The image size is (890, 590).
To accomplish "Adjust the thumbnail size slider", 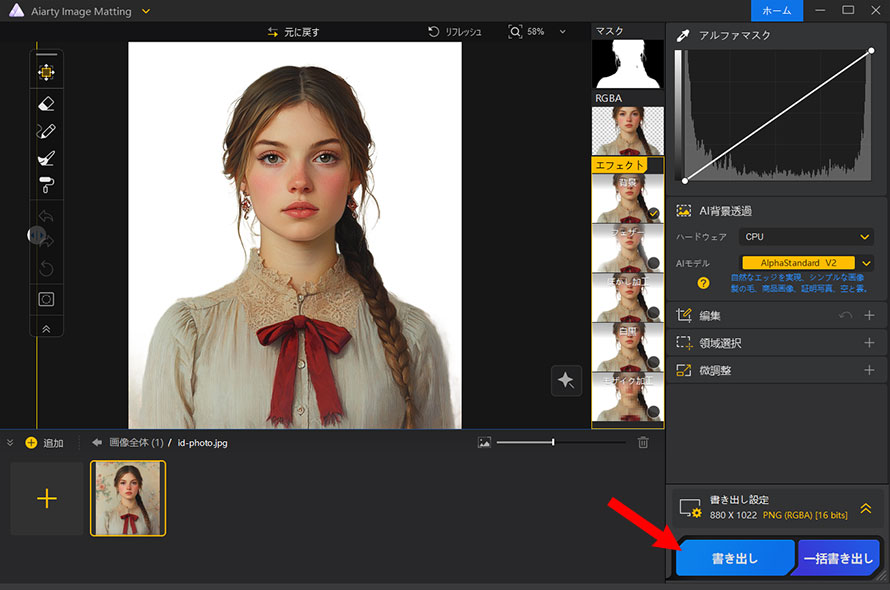I will 553,442.
